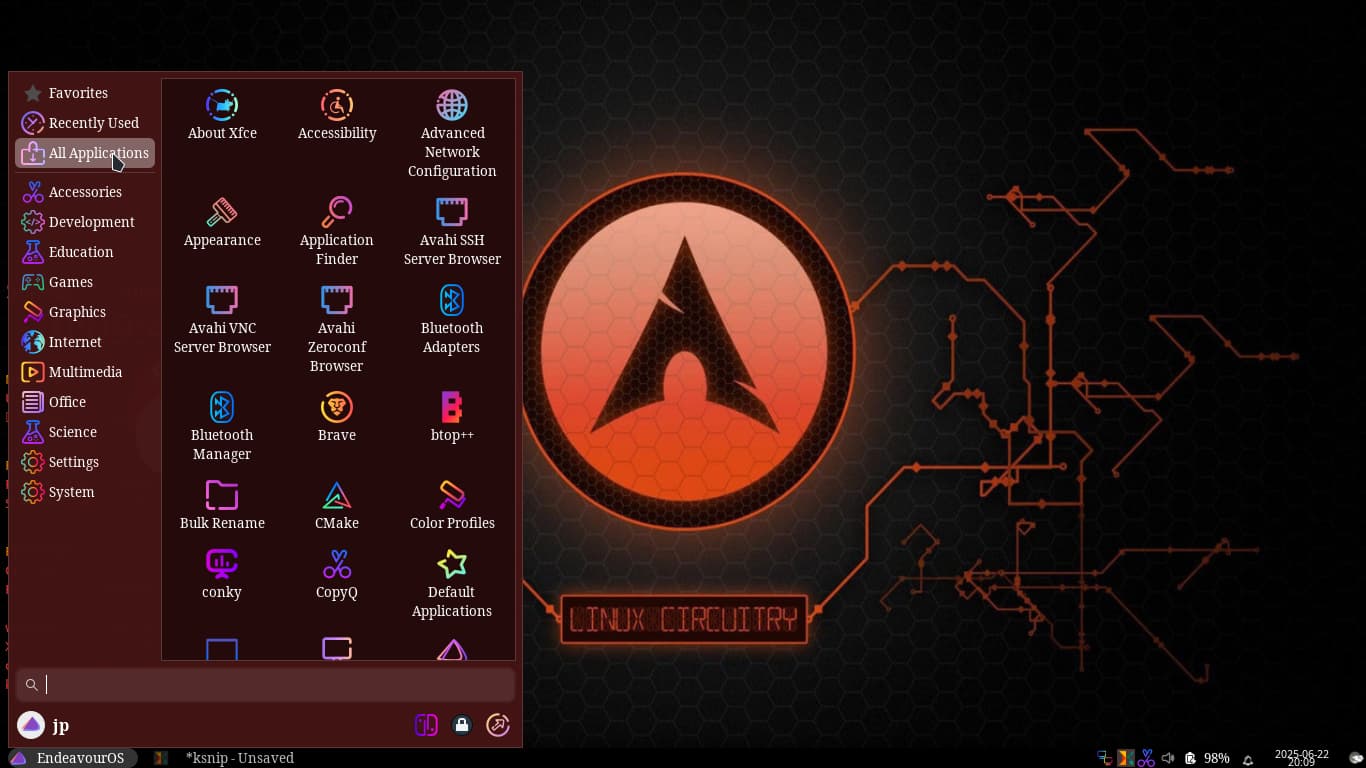Screen dimensions: 1366x768
Task: Click the EndeavourOS menu button
Action: (68, 758)
